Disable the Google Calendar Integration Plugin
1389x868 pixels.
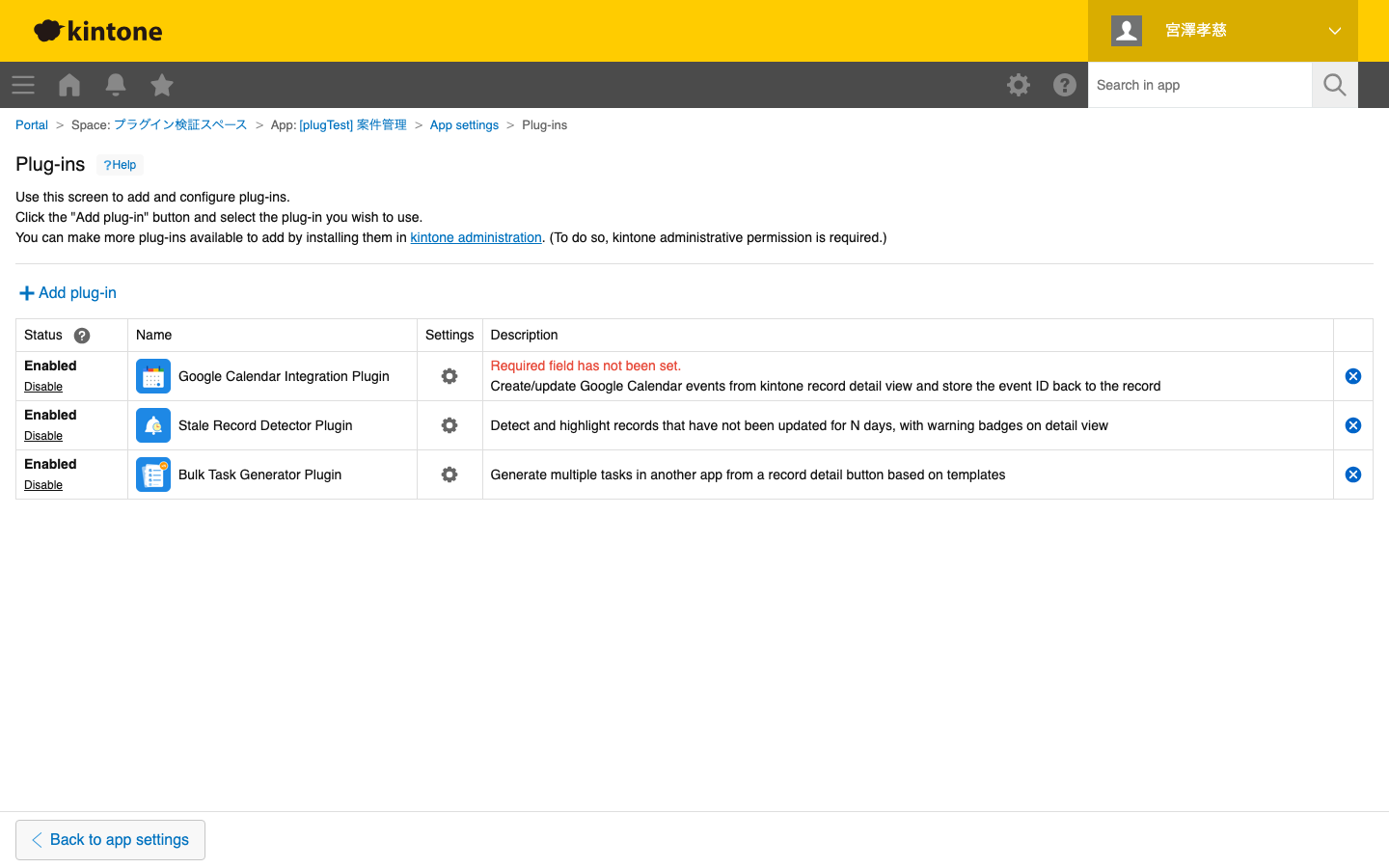[43, 387]
